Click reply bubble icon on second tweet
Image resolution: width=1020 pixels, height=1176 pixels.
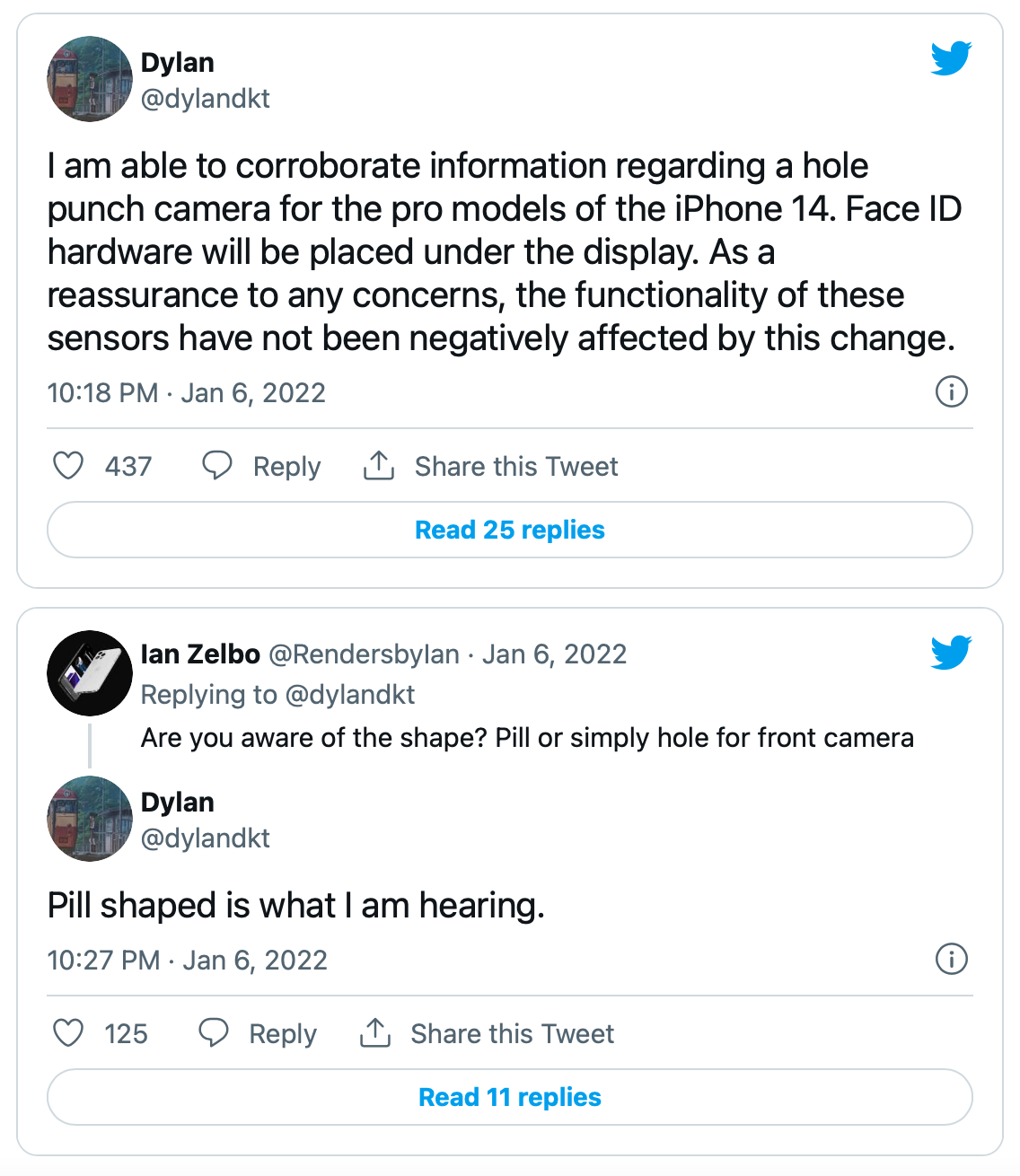(213, 1033)
